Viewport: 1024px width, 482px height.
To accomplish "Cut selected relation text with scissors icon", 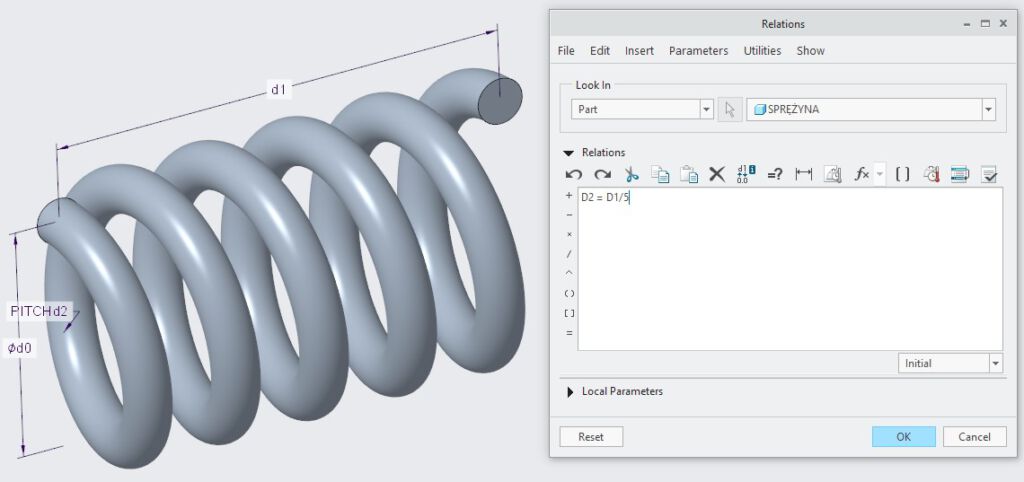I will (x=631, y=174).
